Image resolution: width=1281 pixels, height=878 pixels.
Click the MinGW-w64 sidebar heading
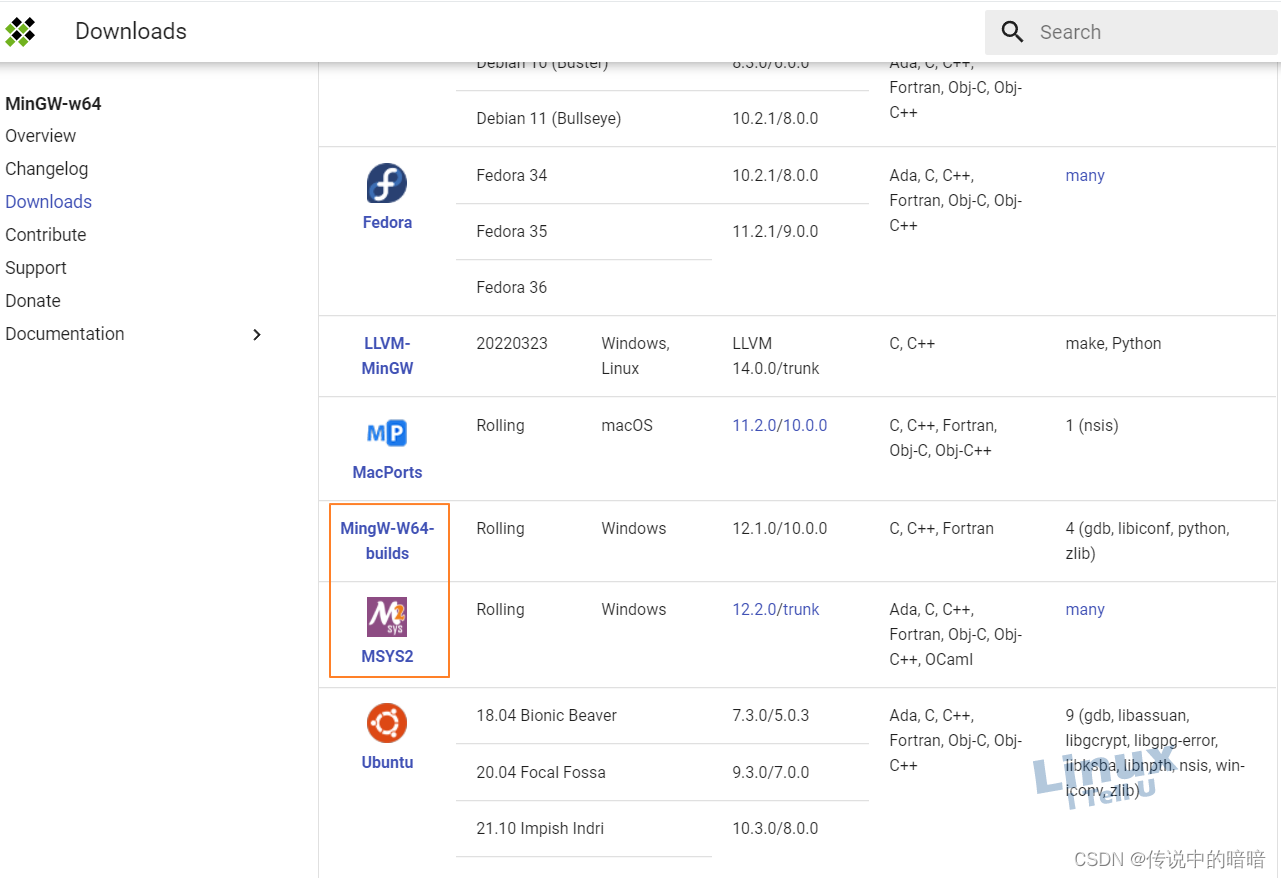pyautogui.click(x=53, y=104)
